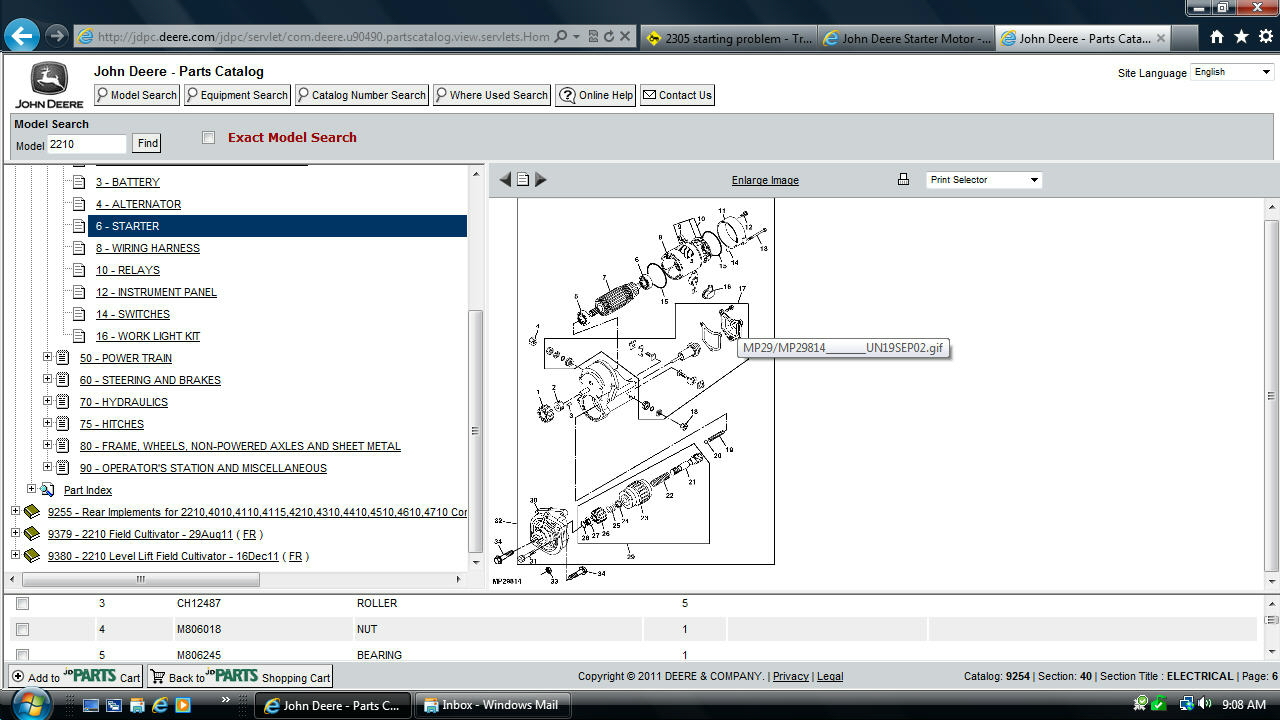Click the volume icon in system tray
Image resolution: width=1280 pixels, height=720 pixels.
coord(1207,705)
